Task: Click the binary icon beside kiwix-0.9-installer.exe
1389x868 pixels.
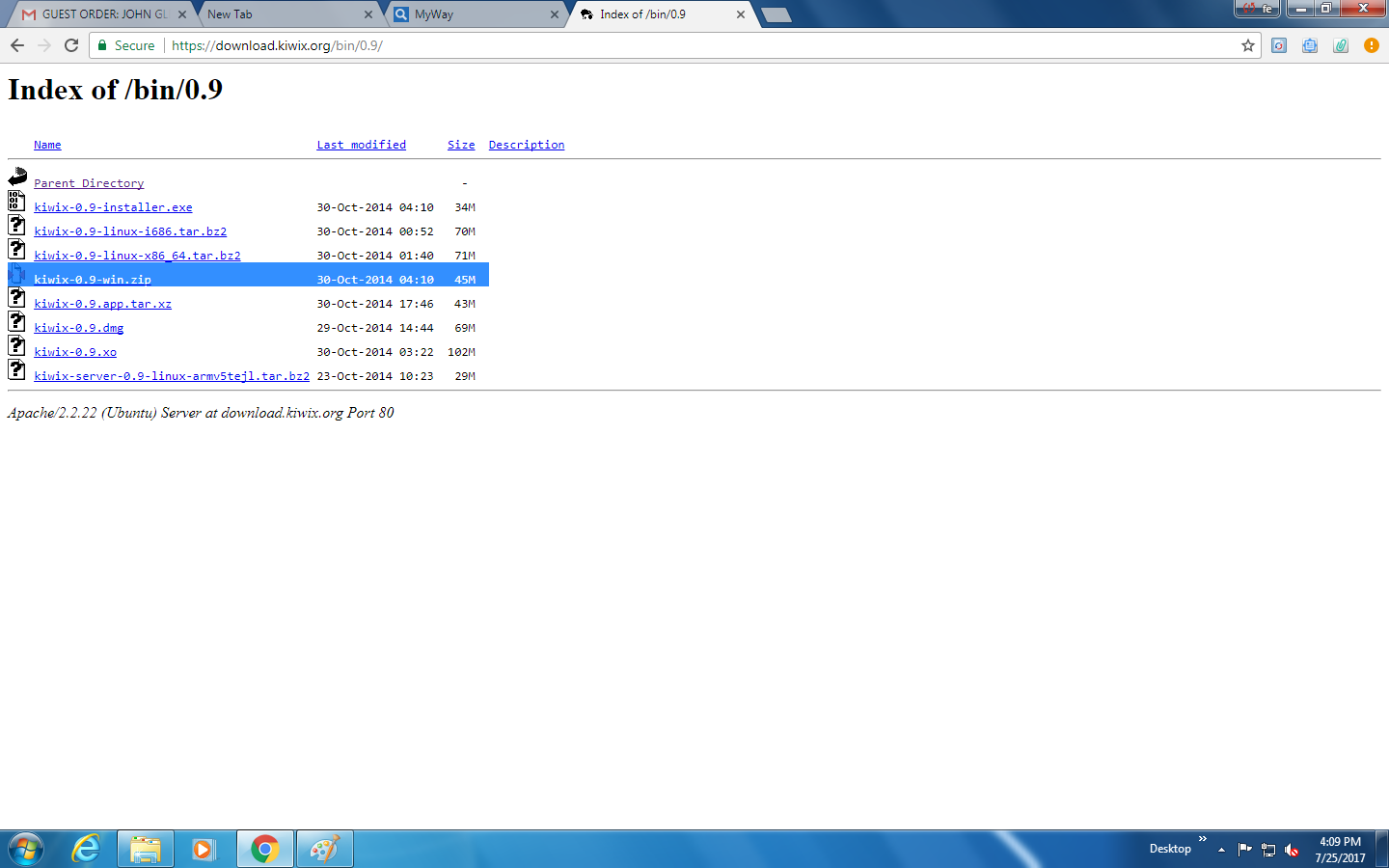Action: point(16,201)
